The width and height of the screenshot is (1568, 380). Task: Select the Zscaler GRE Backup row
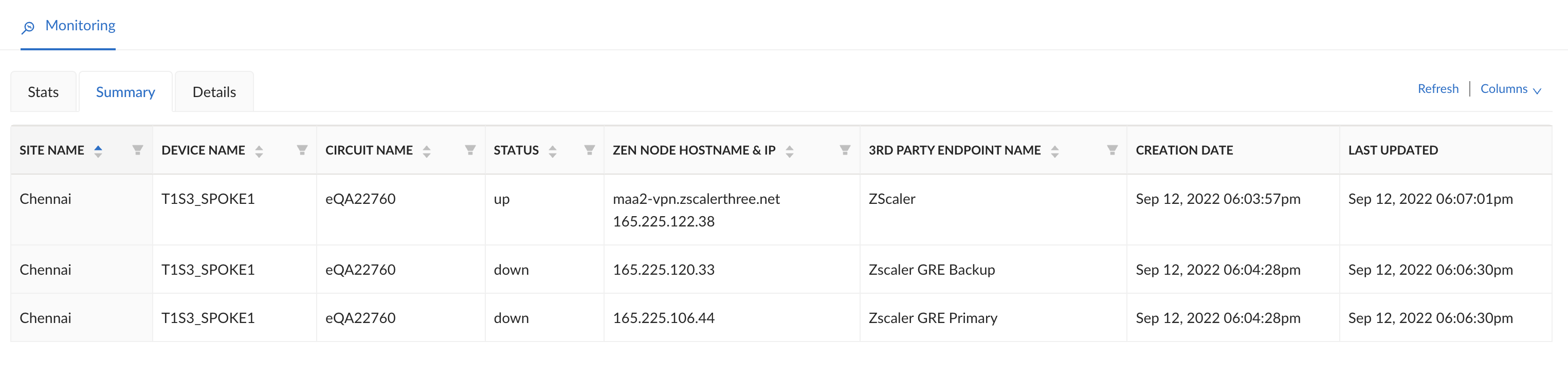pyautogui.click(x=932, y=270)
